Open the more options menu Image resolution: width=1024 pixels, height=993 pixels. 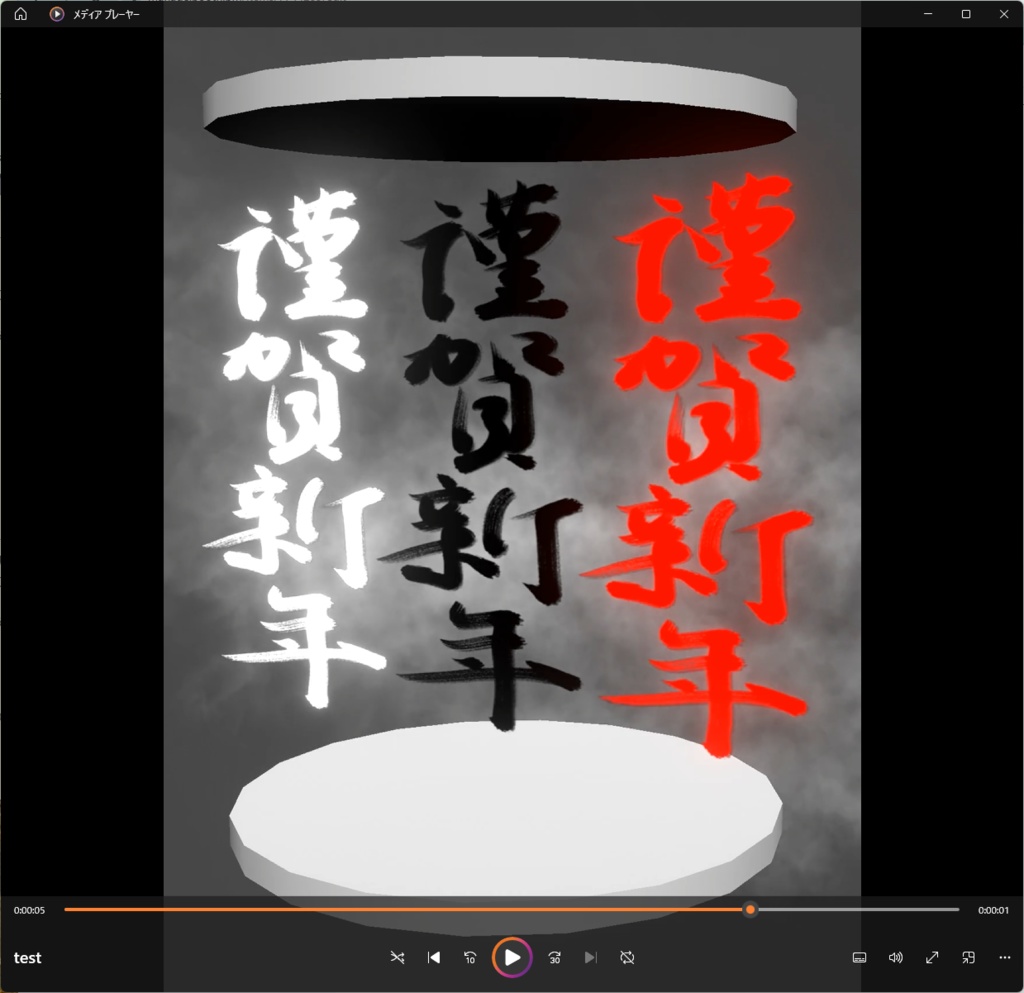pyautogui.click(x=1004, y=957)
